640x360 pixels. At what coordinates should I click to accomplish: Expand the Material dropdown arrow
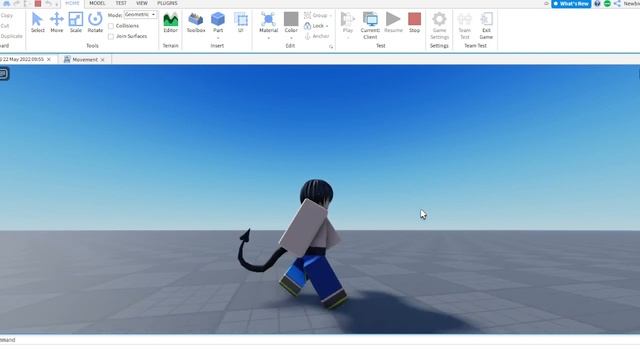pos(269,38)
